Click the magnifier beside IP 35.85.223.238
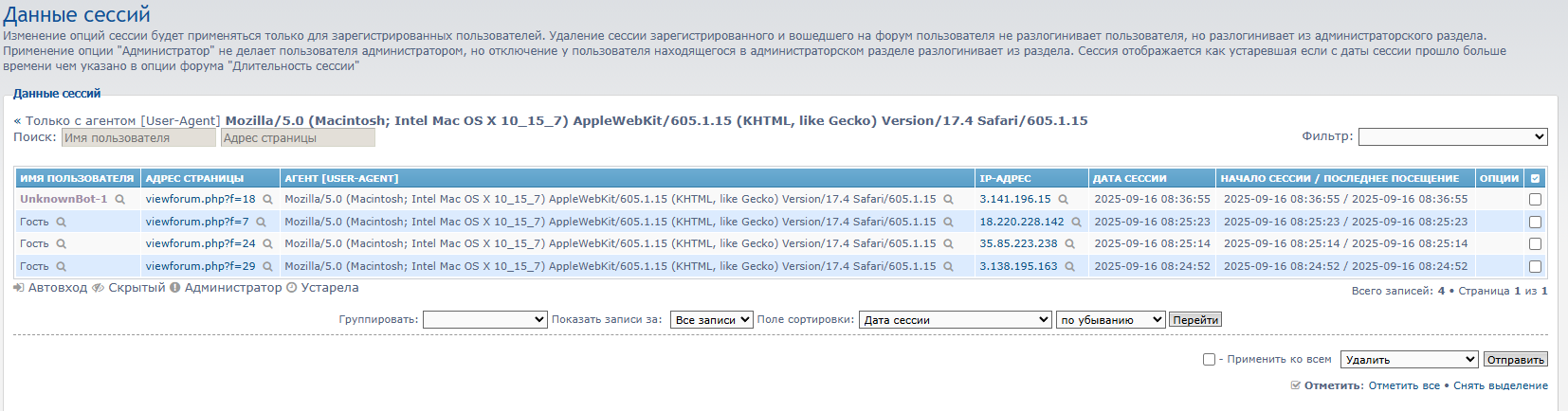The image size is (1568, 411). click(1070, 244)
